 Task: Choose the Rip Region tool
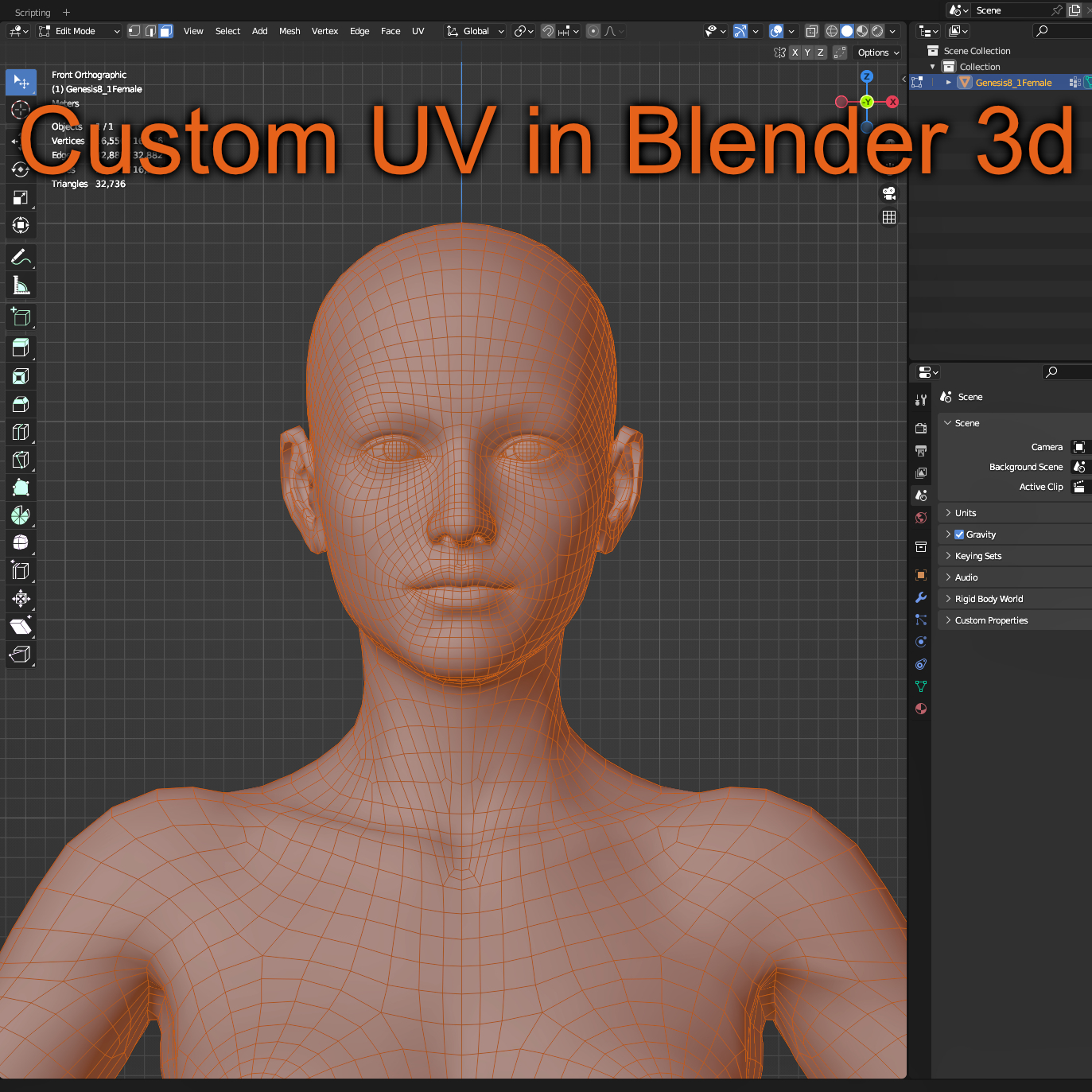[x=21, y=654]
